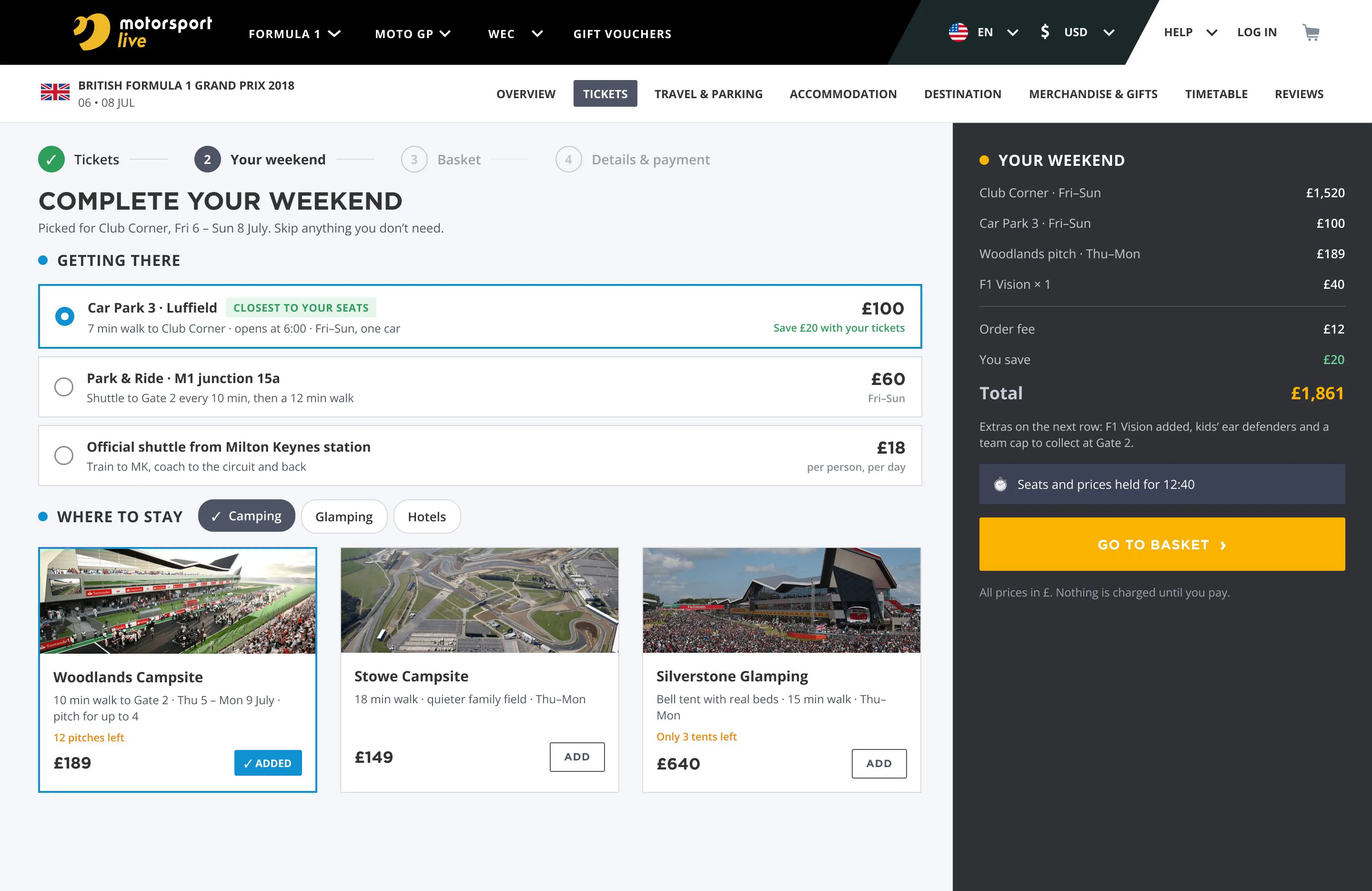Click the Added button on Woodlands Campsite
The width and height of the screenshot is (1372, 891).
[x=267, y=763]
